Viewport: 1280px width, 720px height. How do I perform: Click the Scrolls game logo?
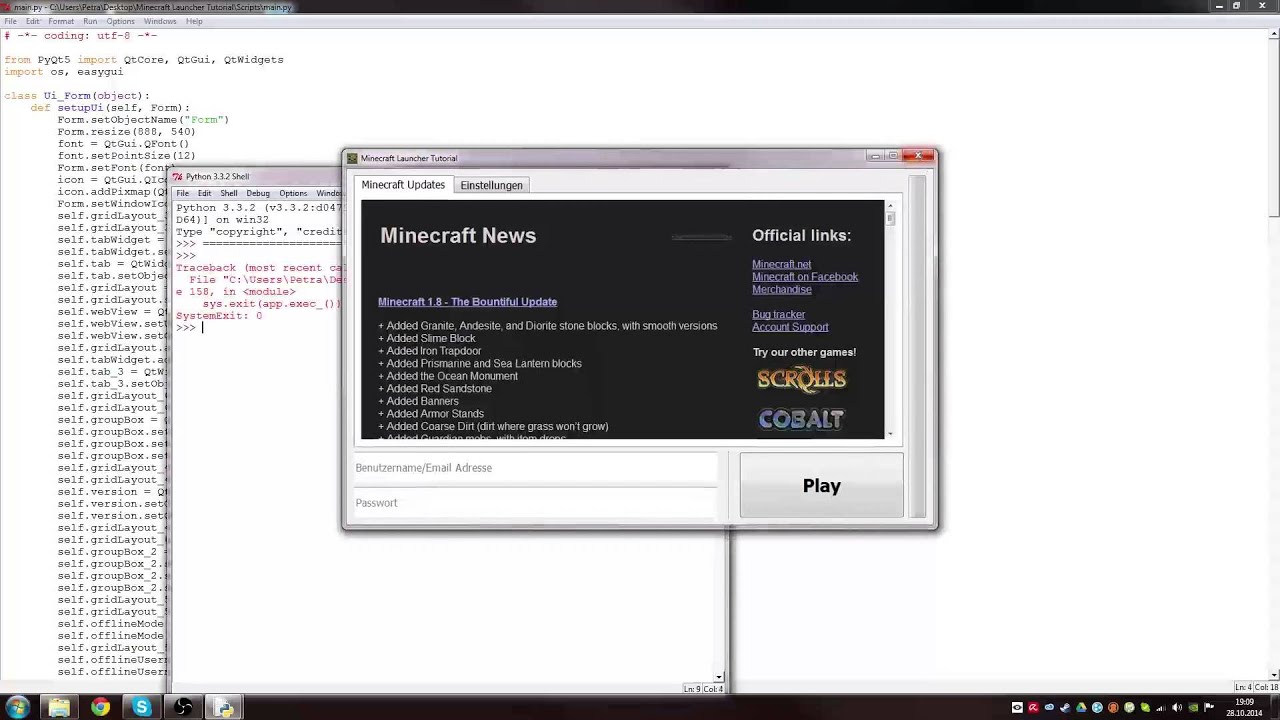pyautogui.click(x=801, y=379)
